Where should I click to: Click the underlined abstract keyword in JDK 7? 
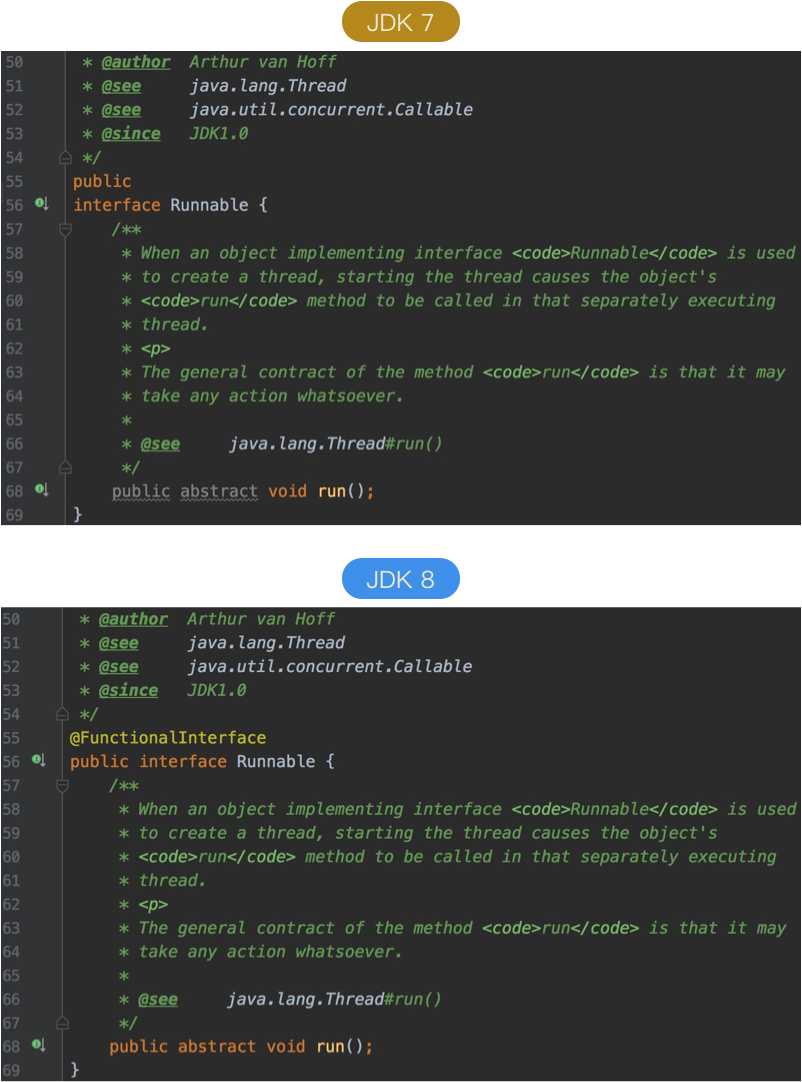point(219,491)
